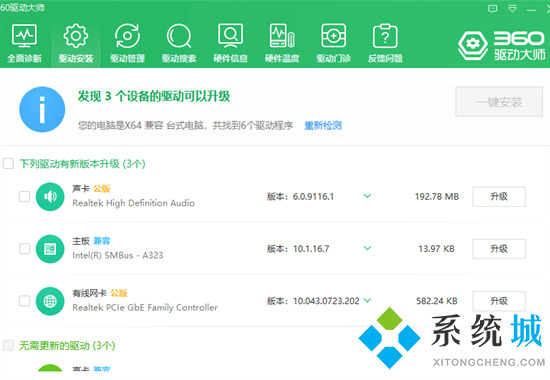Open the 硬件信息 hardware info icon

tap(230, 36)
